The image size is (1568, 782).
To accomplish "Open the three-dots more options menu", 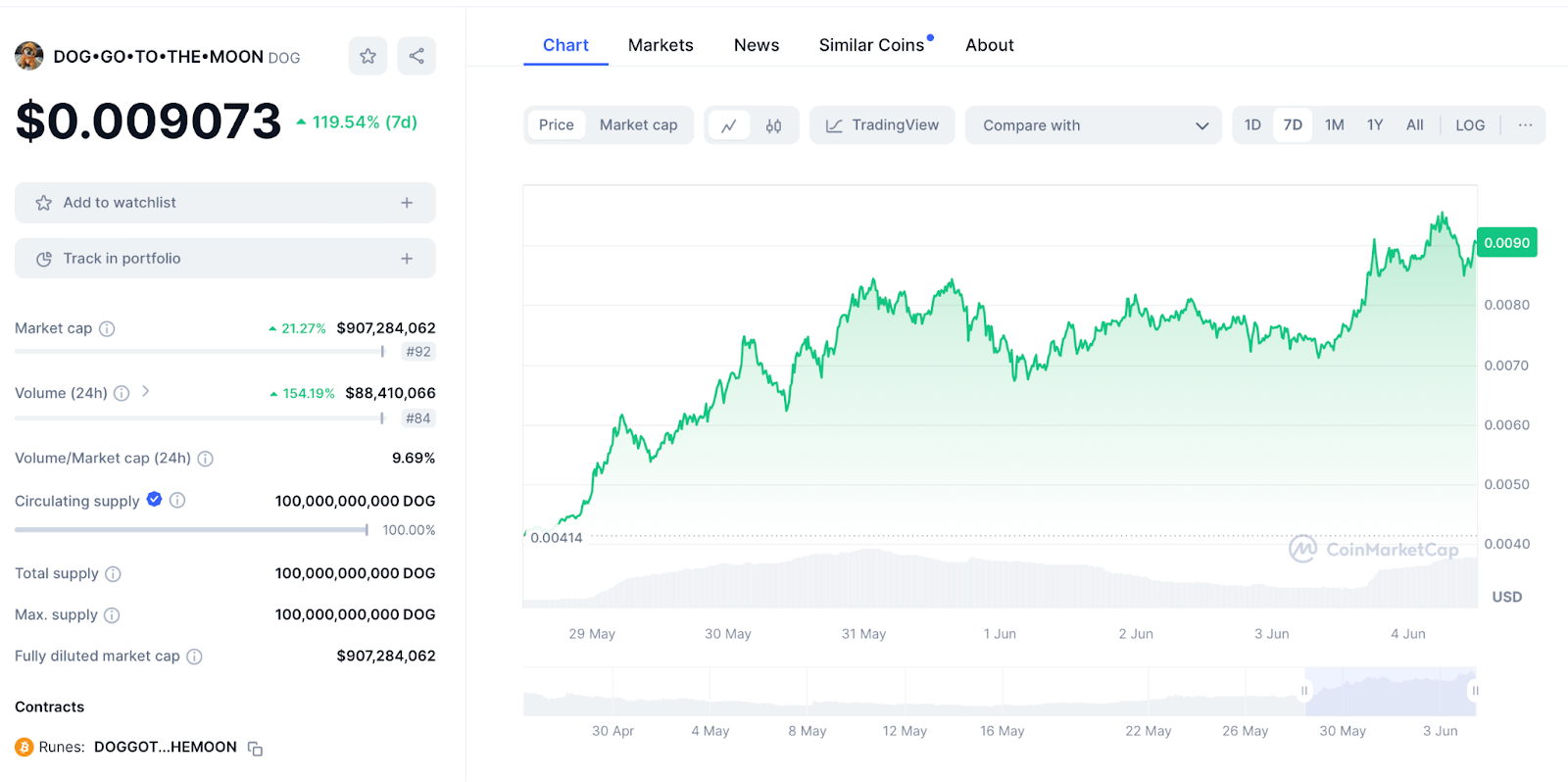I will (1525, 125).
